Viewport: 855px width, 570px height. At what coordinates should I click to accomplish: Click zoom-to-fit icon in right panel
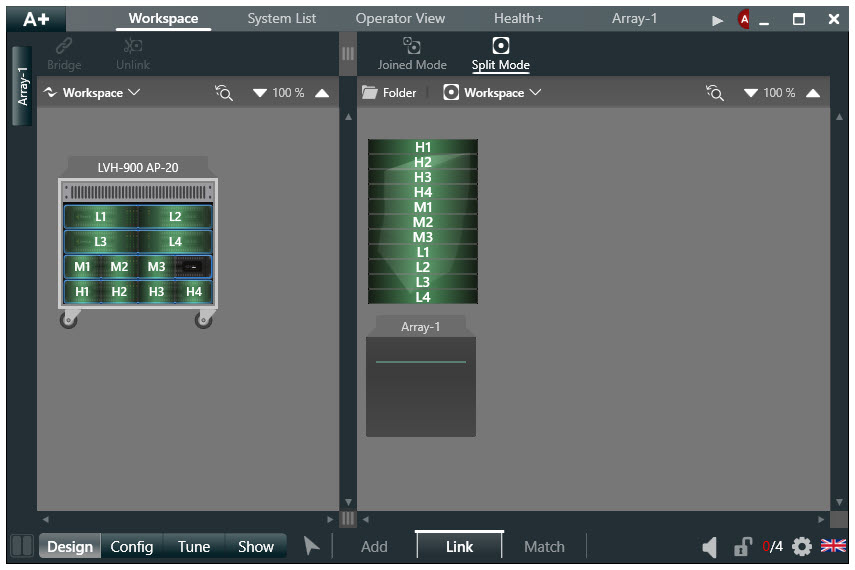point(714,93)
